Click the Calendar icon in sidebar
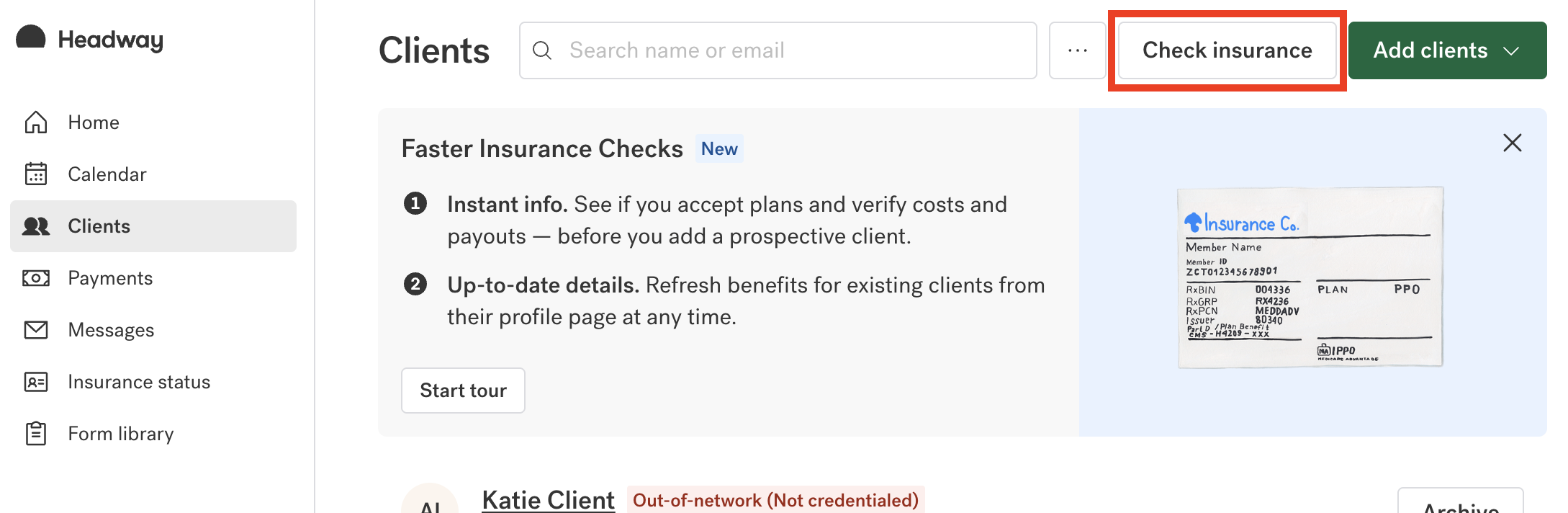 tap(36, 174)
